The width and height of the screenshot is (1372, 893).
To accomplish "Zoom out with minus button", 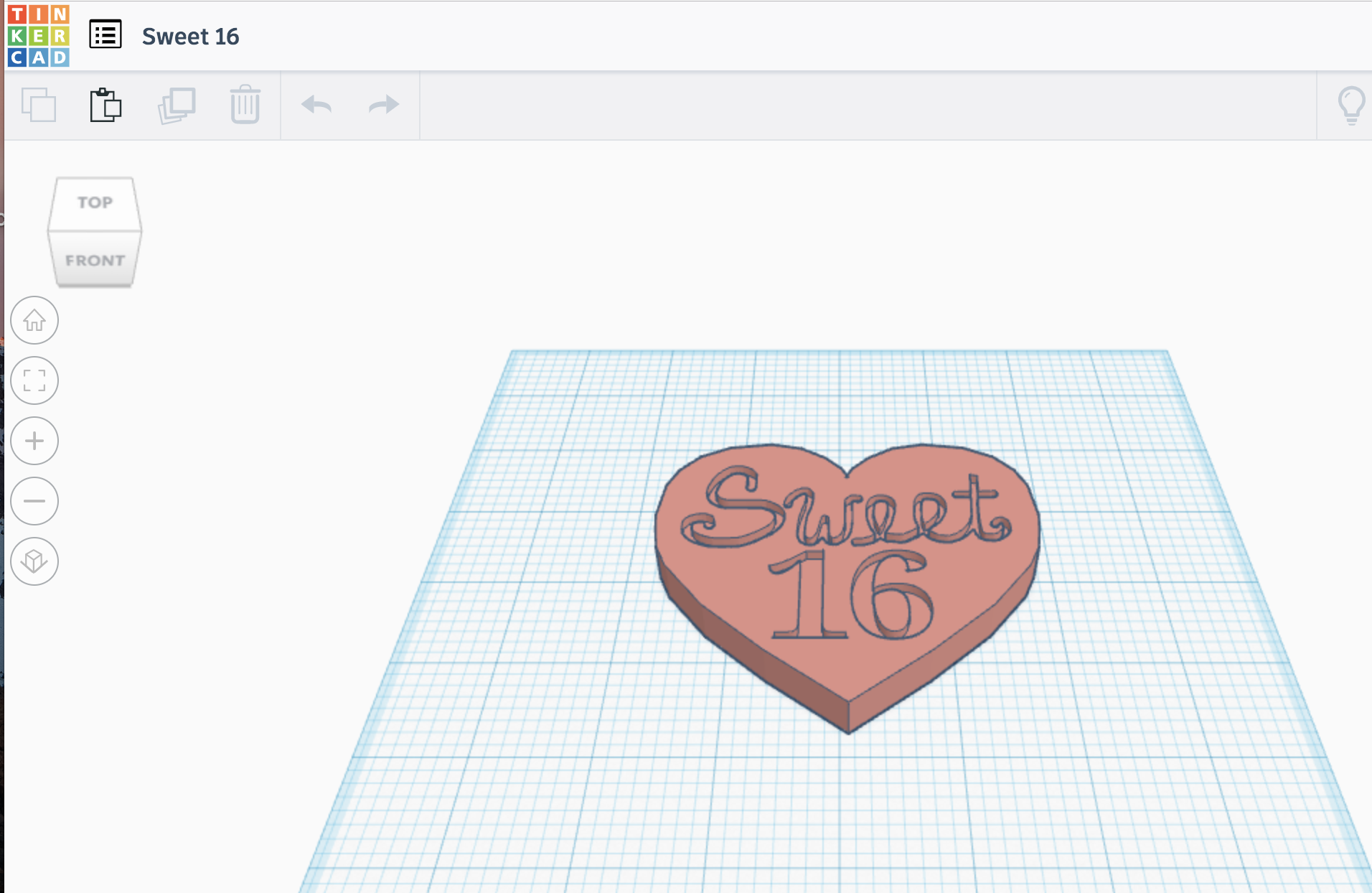I will point(34,501).
